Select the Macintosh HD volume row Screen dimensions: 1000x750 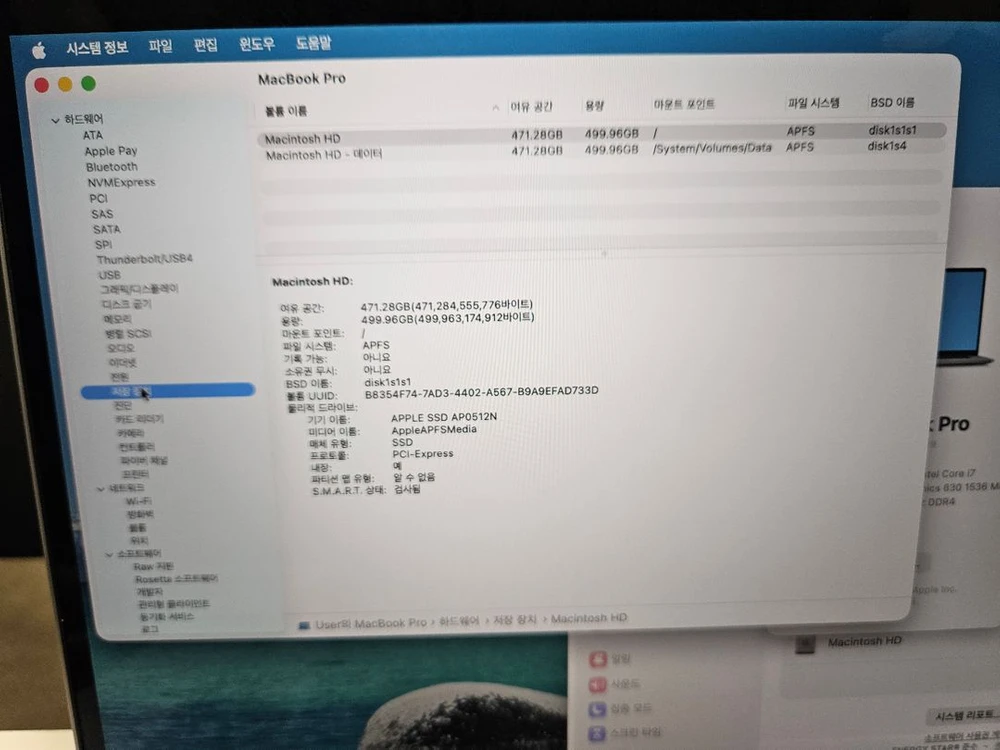pos(601,135)
